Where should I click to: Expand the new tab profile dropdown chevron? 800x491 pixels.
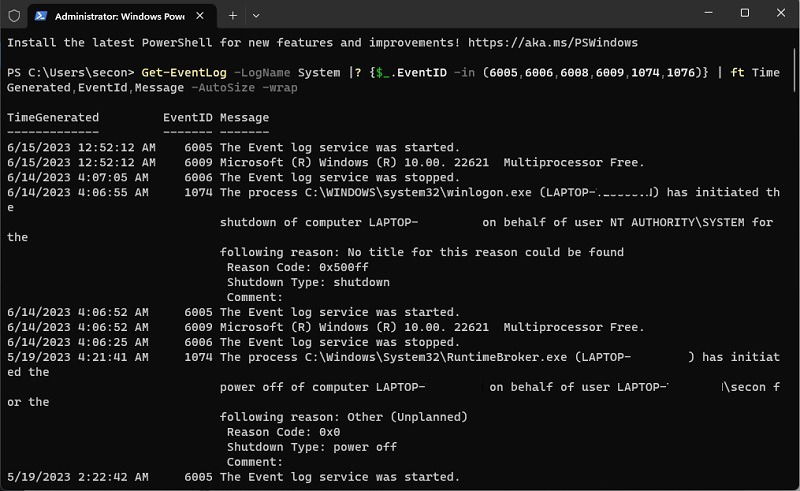coord(256,16)
